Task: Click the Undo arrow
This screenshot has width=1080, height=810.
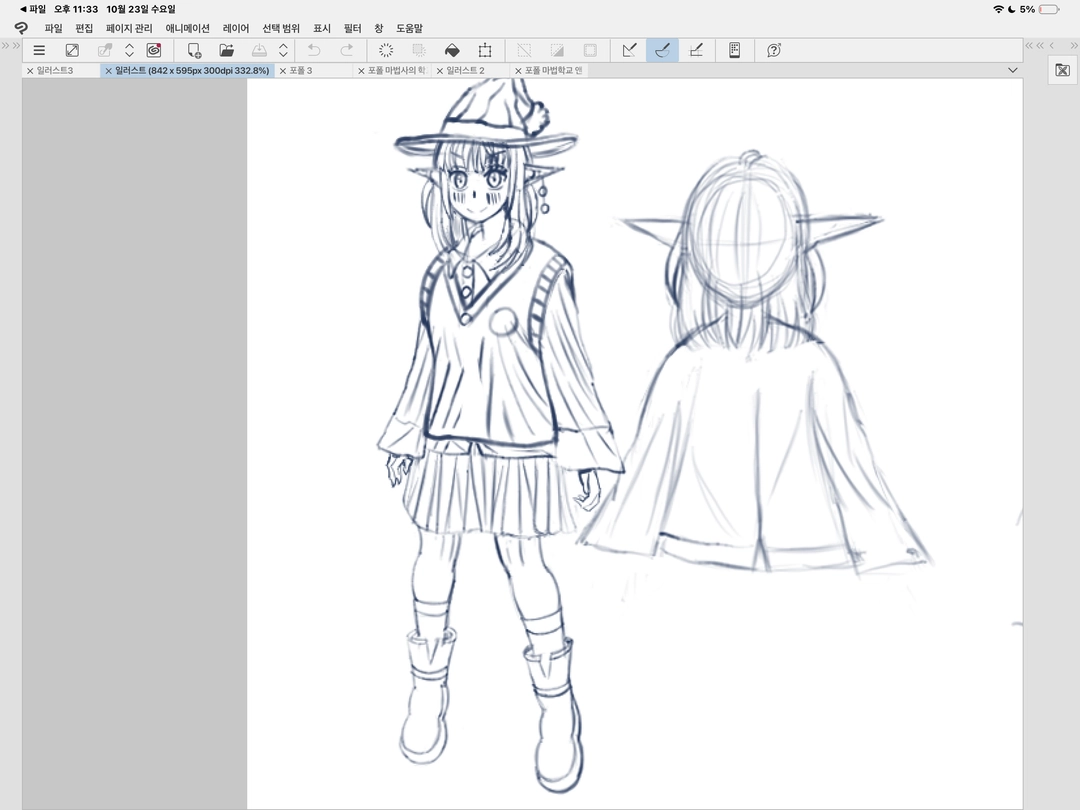Action: 314,50
